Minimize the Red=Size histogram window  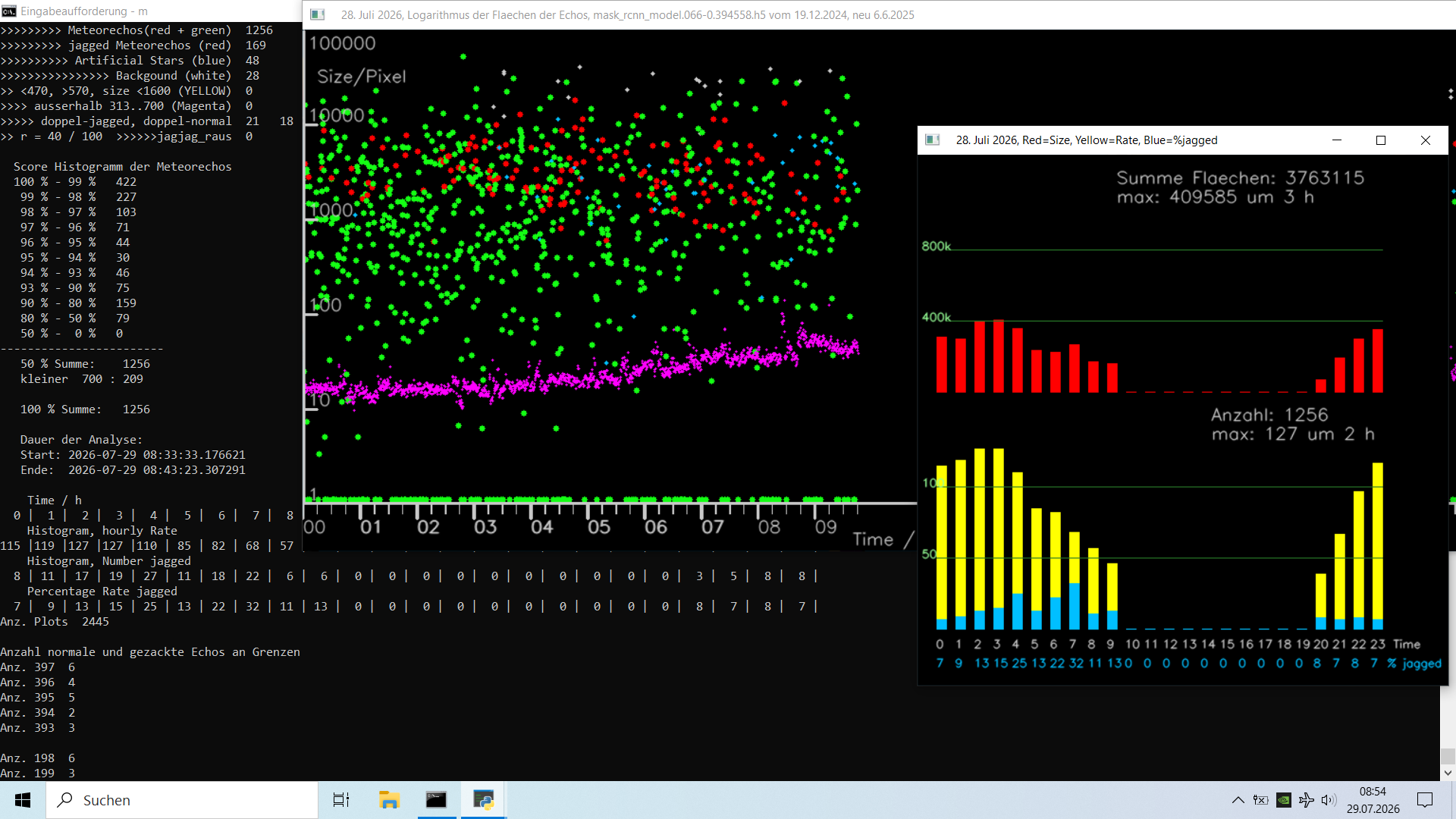click(1337, 140)
